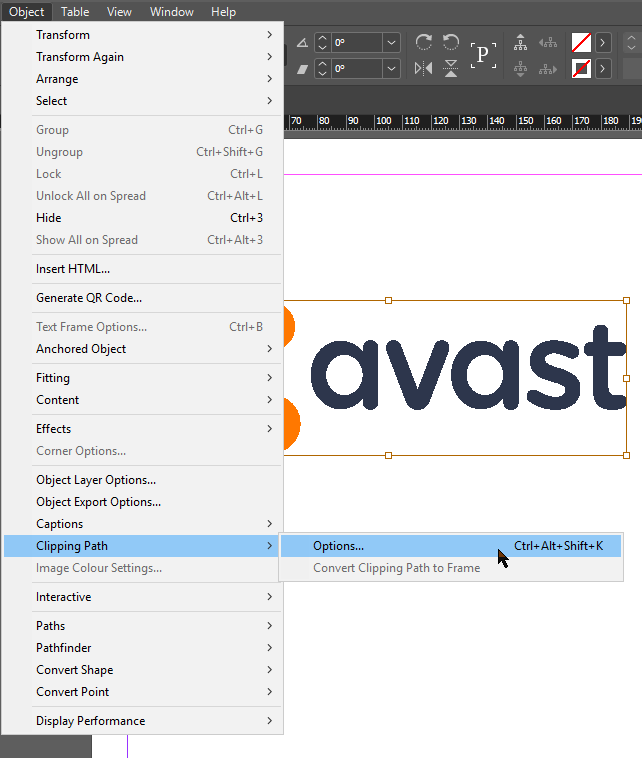
Task: Expand the Anchored Object submenu
Action: (x=142, y=349)
